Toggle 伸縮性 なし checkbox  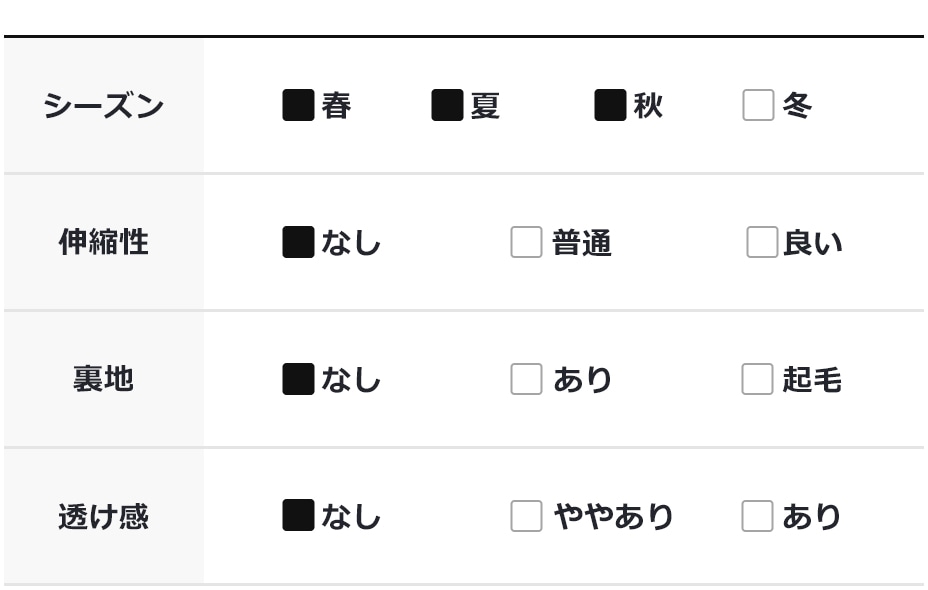click(x=298, y=242)
